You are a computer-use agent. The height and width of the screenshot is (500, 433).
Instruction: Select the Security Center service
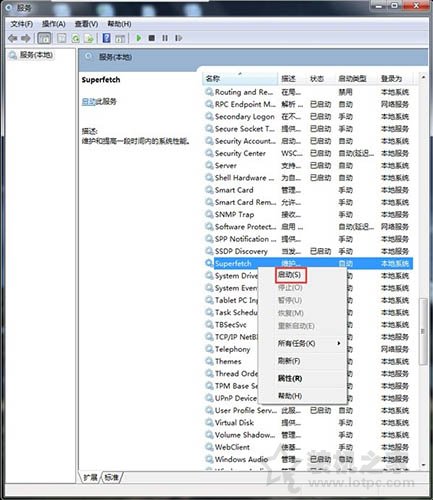pos(308,153)
